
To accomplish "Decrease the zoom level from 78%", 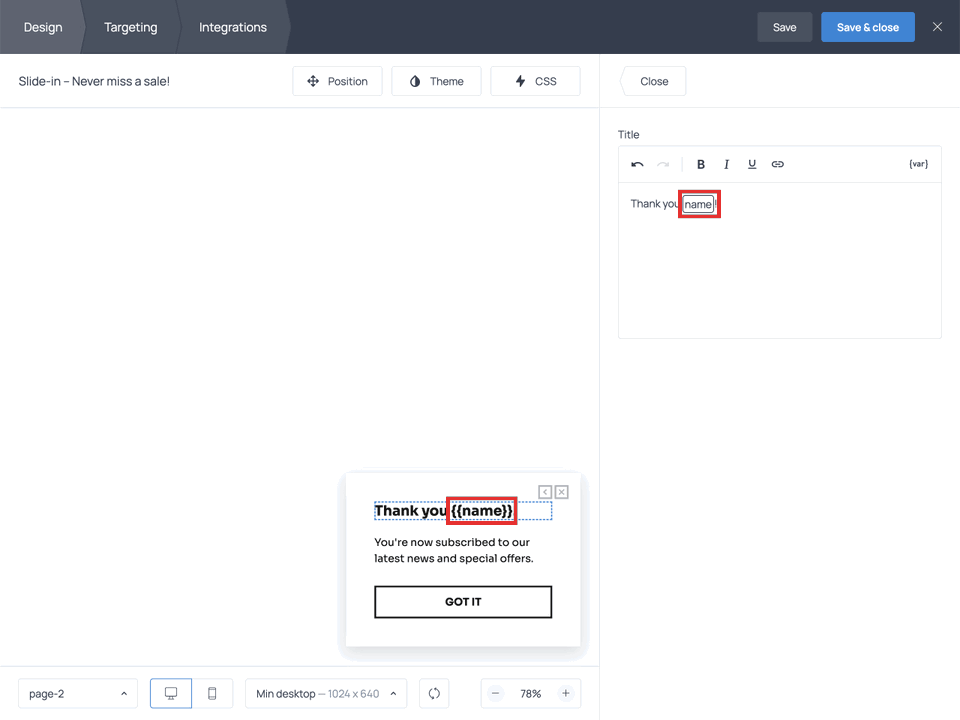I will [496, 693].
